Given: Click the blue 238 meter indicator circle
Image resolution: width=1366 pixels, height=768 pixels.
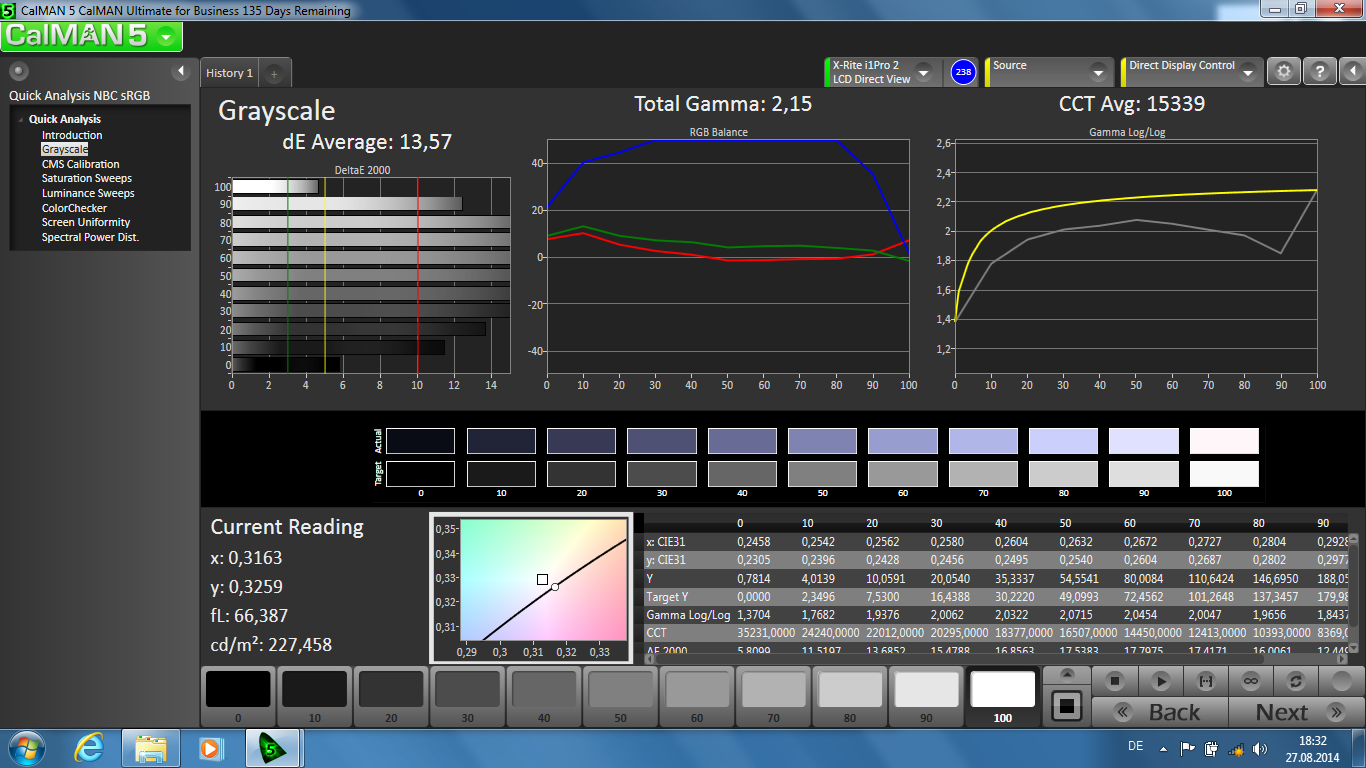Looking at the screenshot, I should [x=963, y=72].
